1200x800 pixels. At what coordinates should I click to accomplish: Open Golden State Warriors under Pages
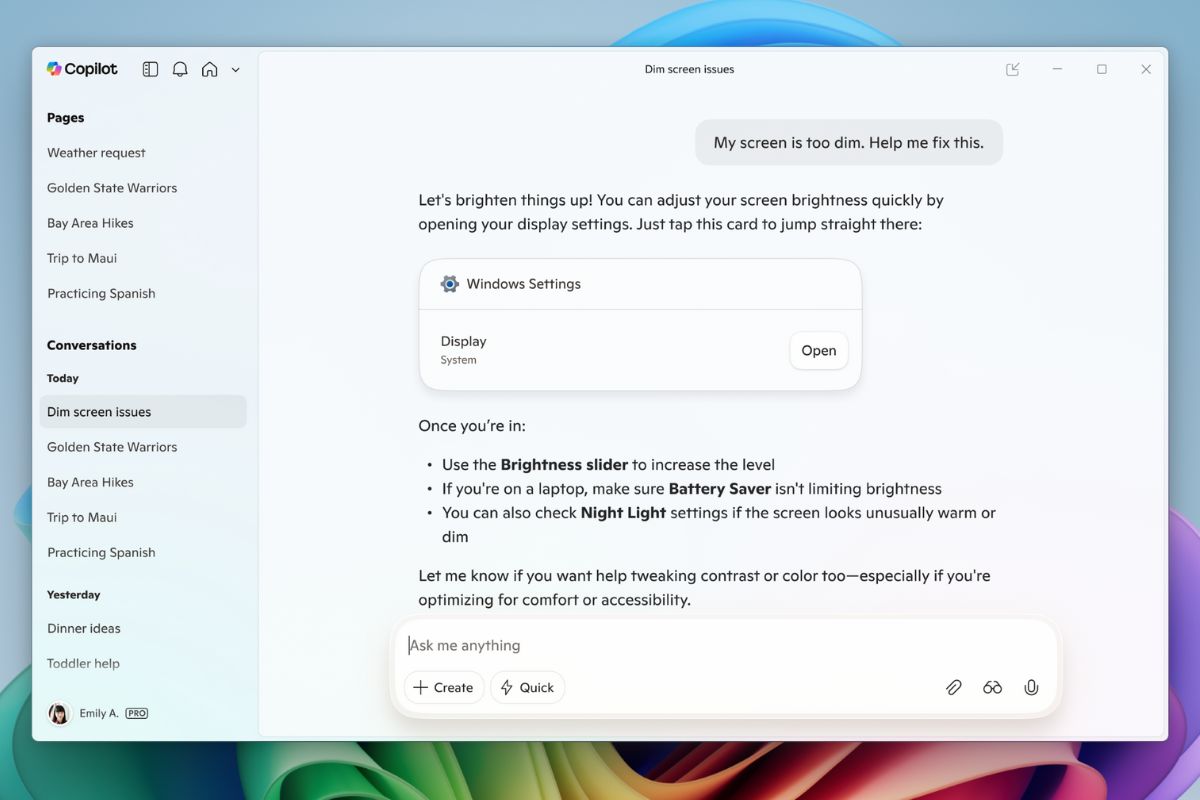(x=112, y=188)
